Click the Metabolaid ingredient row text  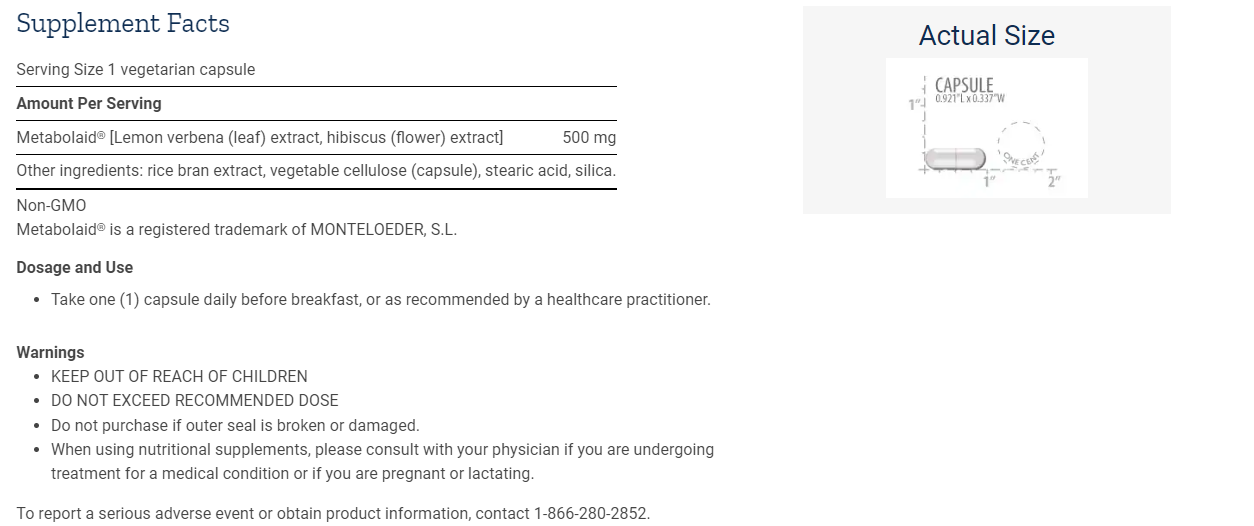(260, 137)
